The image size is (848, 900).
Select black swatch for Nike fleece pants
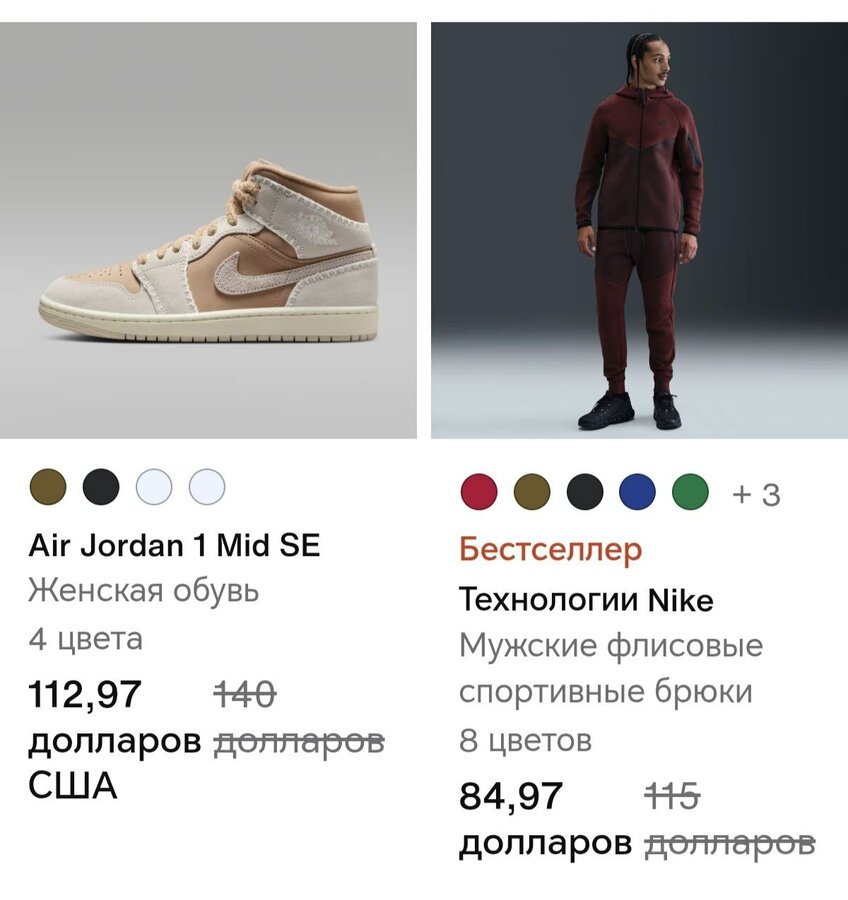tap(585, 492)
